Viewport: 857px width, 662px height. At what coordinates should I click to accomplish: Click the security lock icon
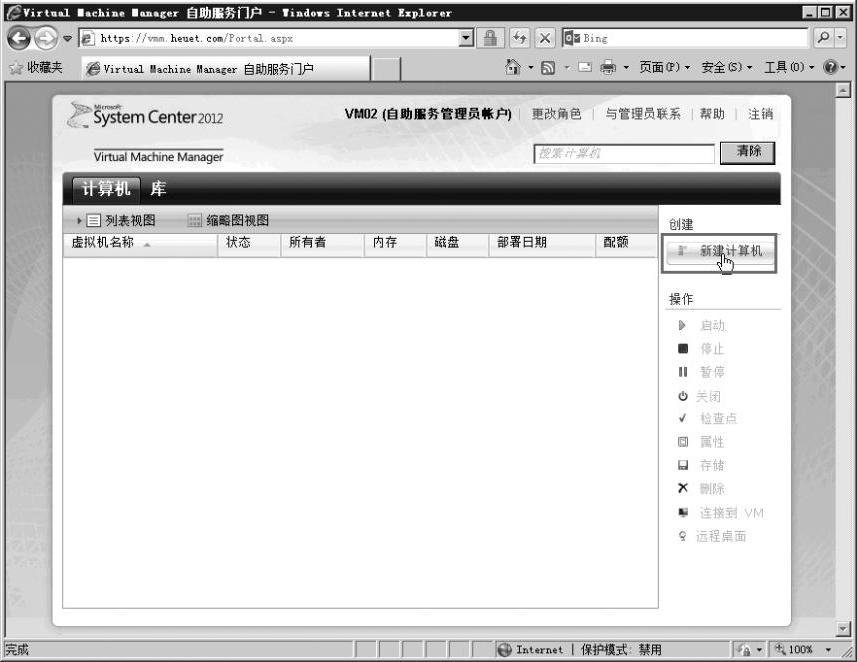[490, 38]
